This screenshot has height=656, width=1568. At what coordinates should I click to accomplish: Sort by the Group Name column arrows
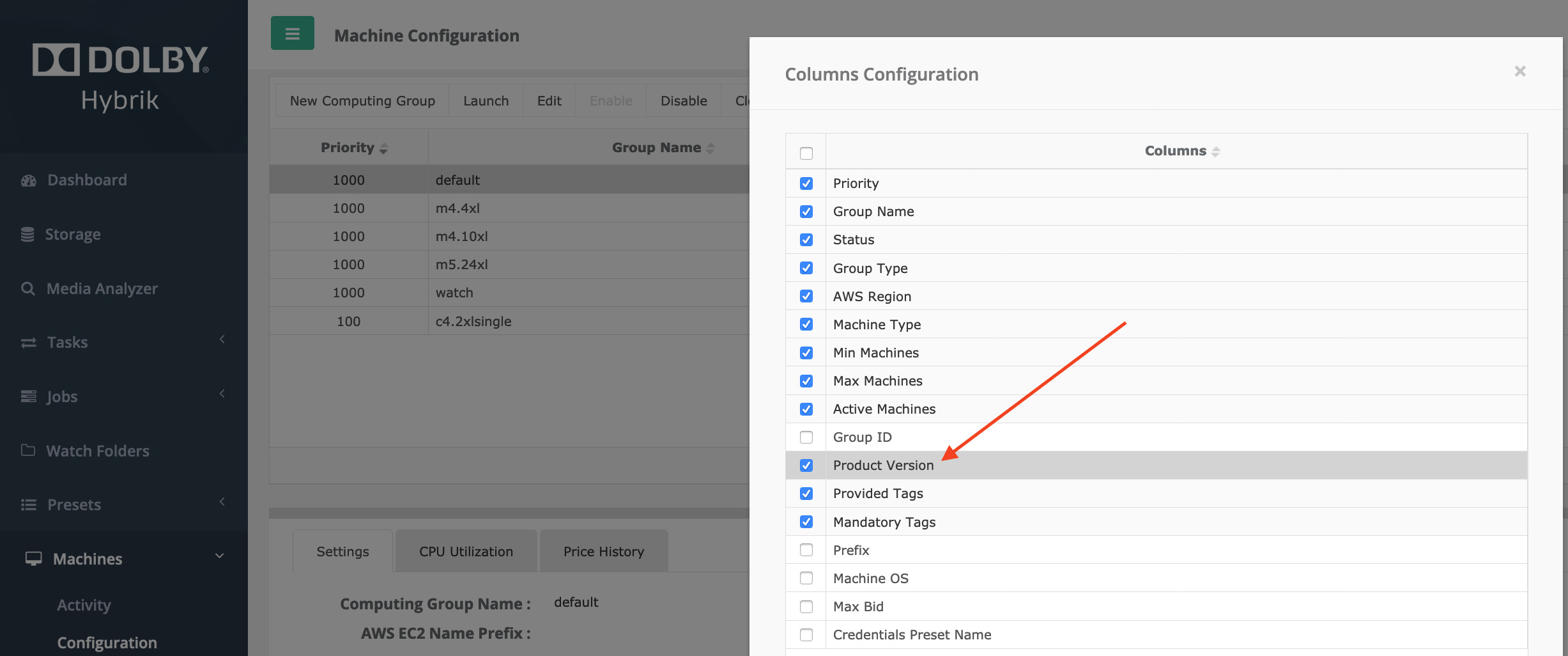[x=710, y=148]
